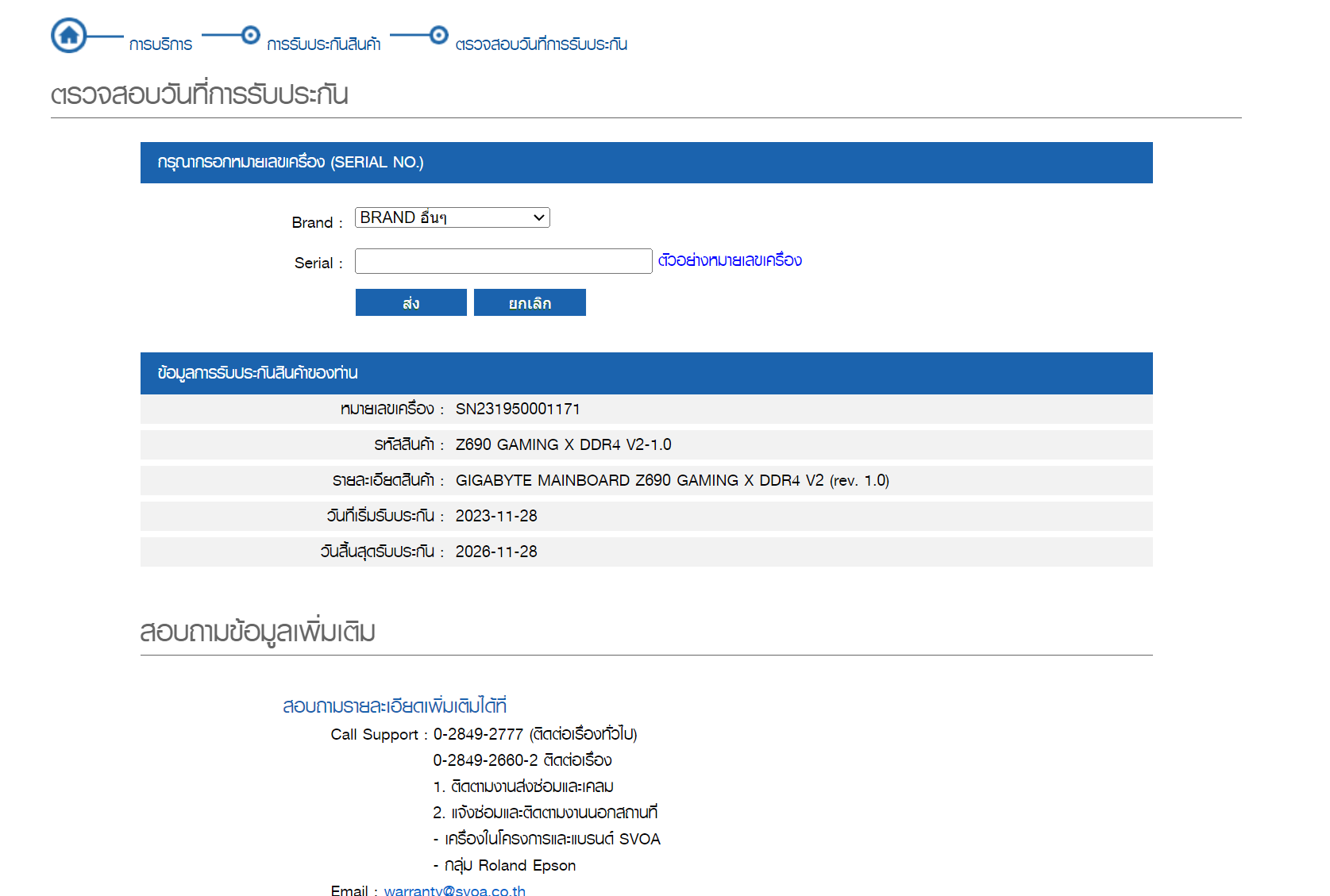Image resolution: width=1330 pixels, height=896 pixels.
Task: Click the blue SERIAL NO. section header bar
Action: pyautogui.click(x=646, y=163)
